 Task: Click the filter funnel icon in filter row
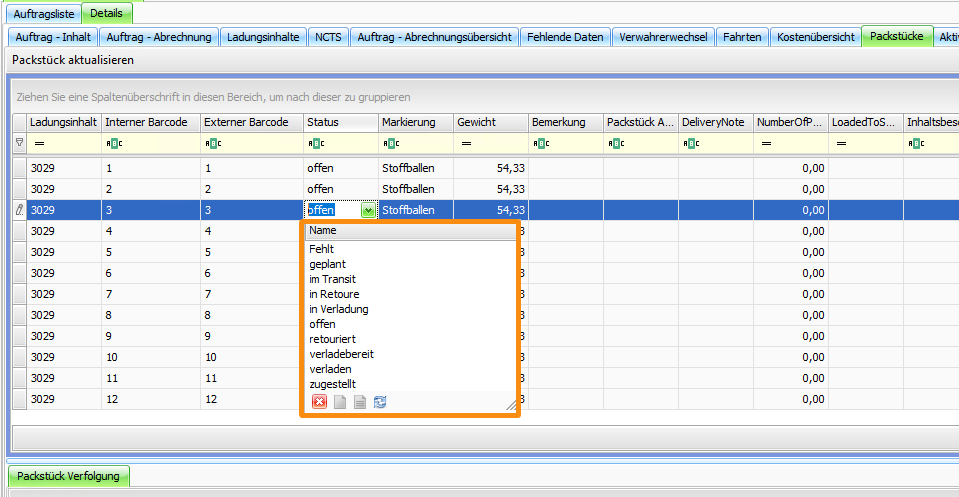click(19, 144)
